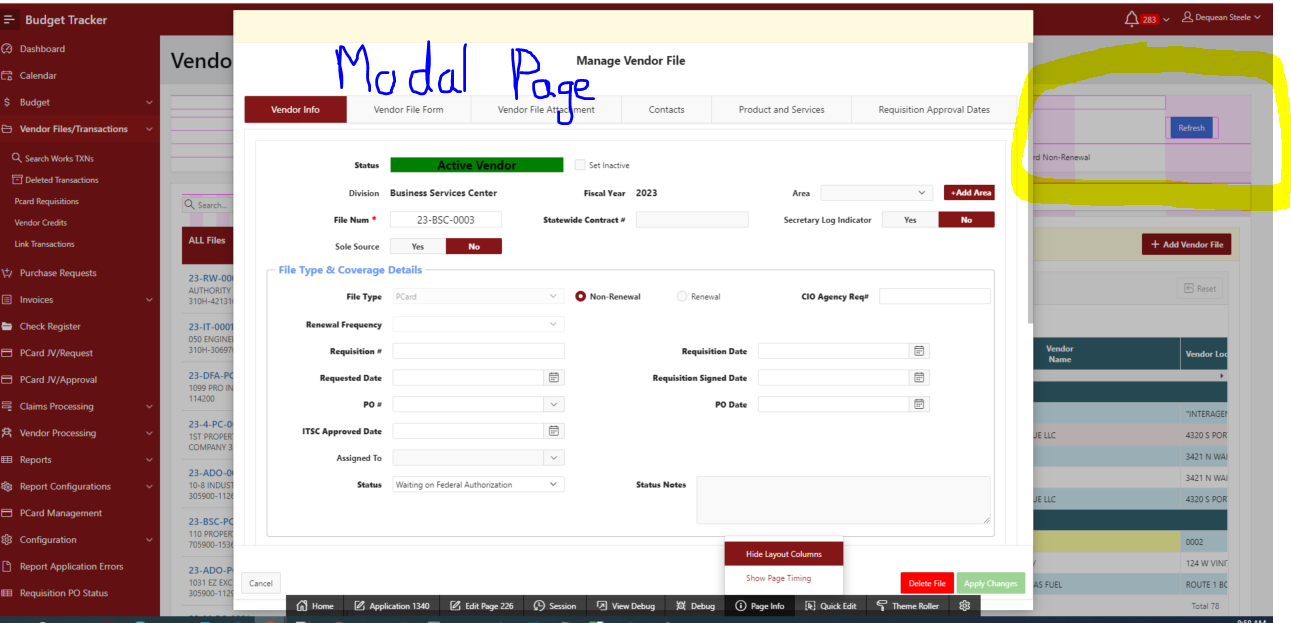Open Quick Edit in developer toolbar
This screenshot has height=623, width=1291.
[830, 606]
